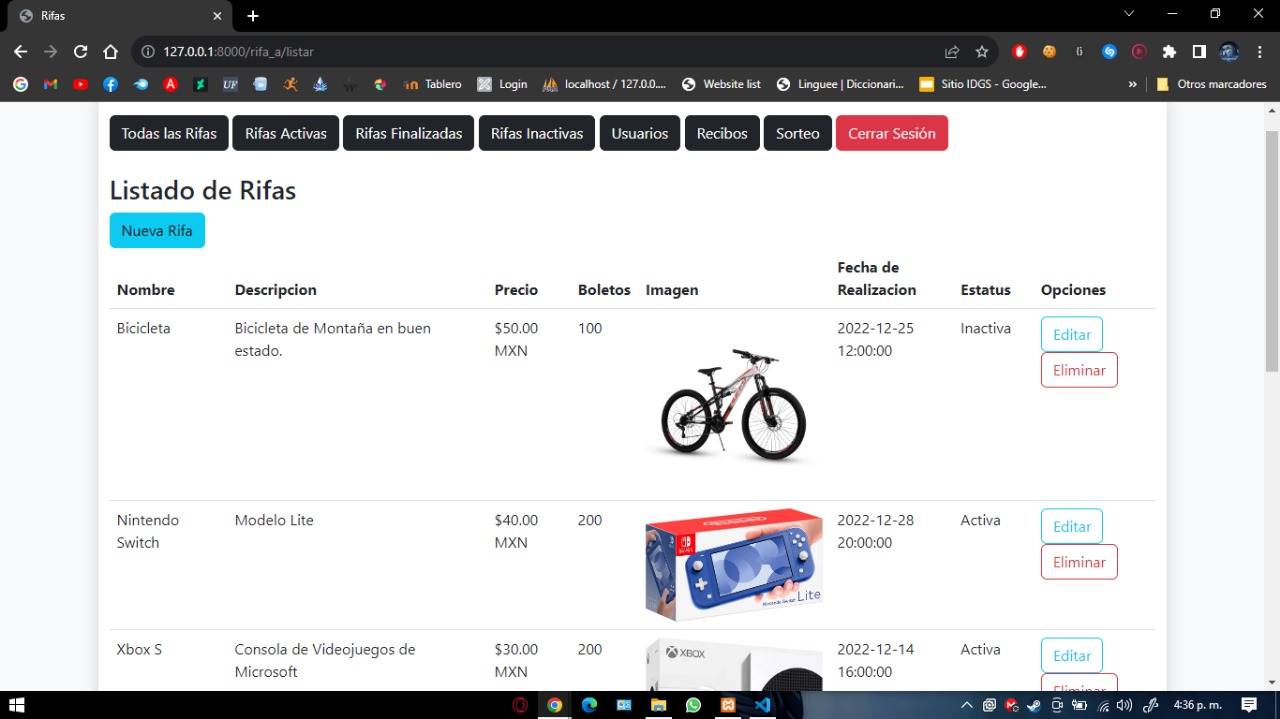Open WhatsApp from the taskbar

(694, 705)
